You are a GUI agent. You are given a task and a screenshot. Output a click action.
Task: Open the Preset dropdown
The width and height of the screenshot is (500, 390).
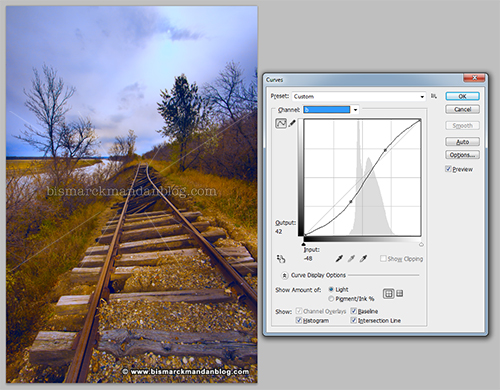tap(359, 96)
